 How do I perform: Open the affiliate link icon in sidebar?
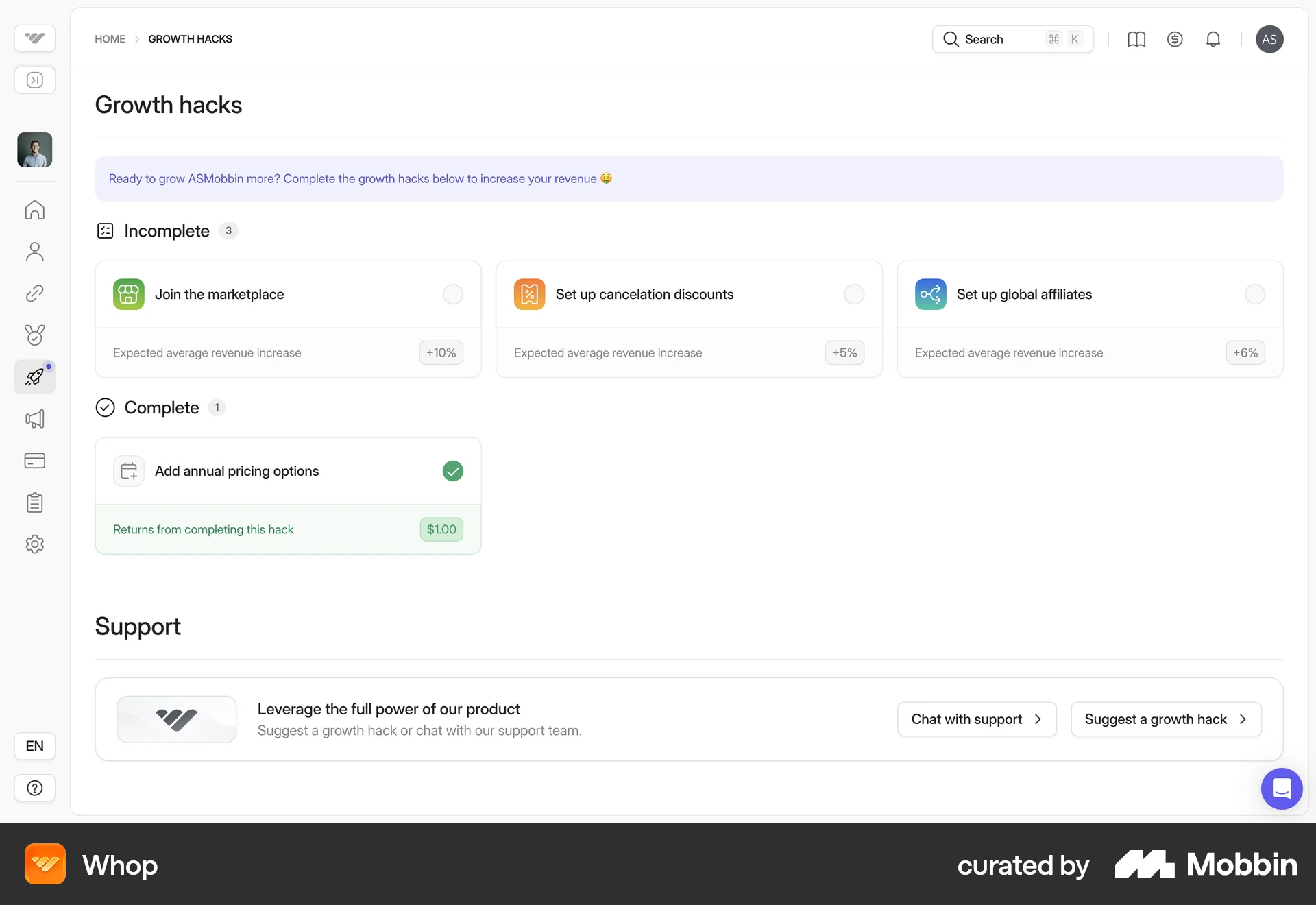click(x=34, y=293)
